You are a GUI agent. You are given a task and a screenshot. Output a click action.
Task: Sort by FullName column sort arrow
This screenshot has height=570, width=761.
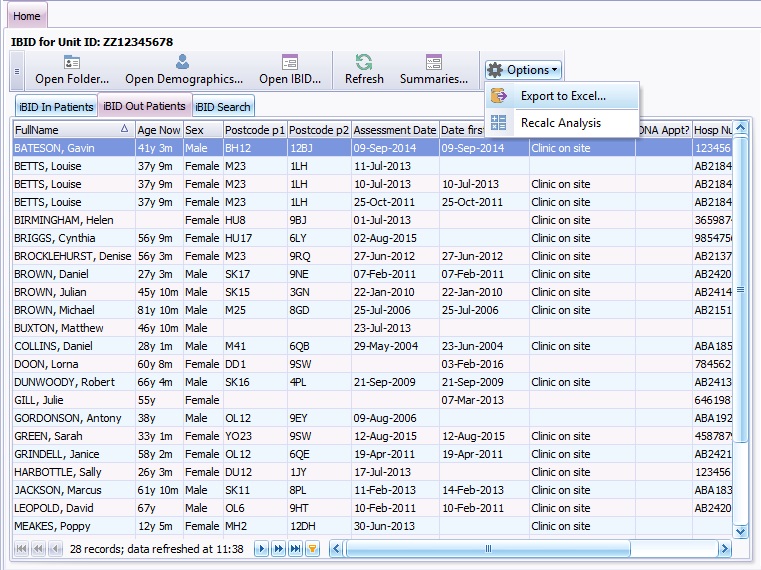(x=124, y=130)
